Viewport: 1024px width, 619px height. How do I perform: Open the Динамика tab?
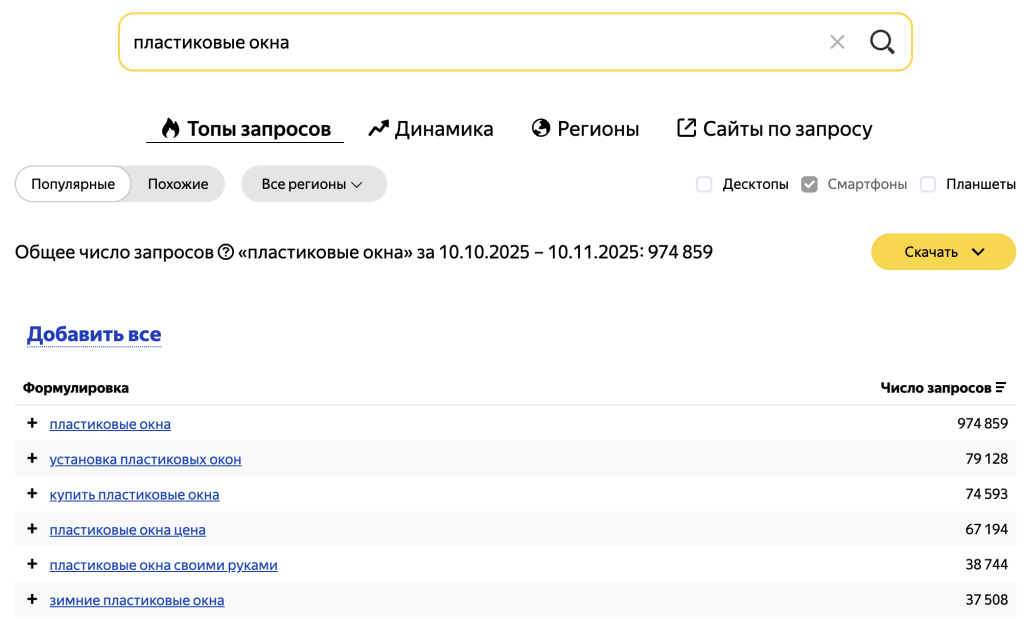(x=431, y=129)
